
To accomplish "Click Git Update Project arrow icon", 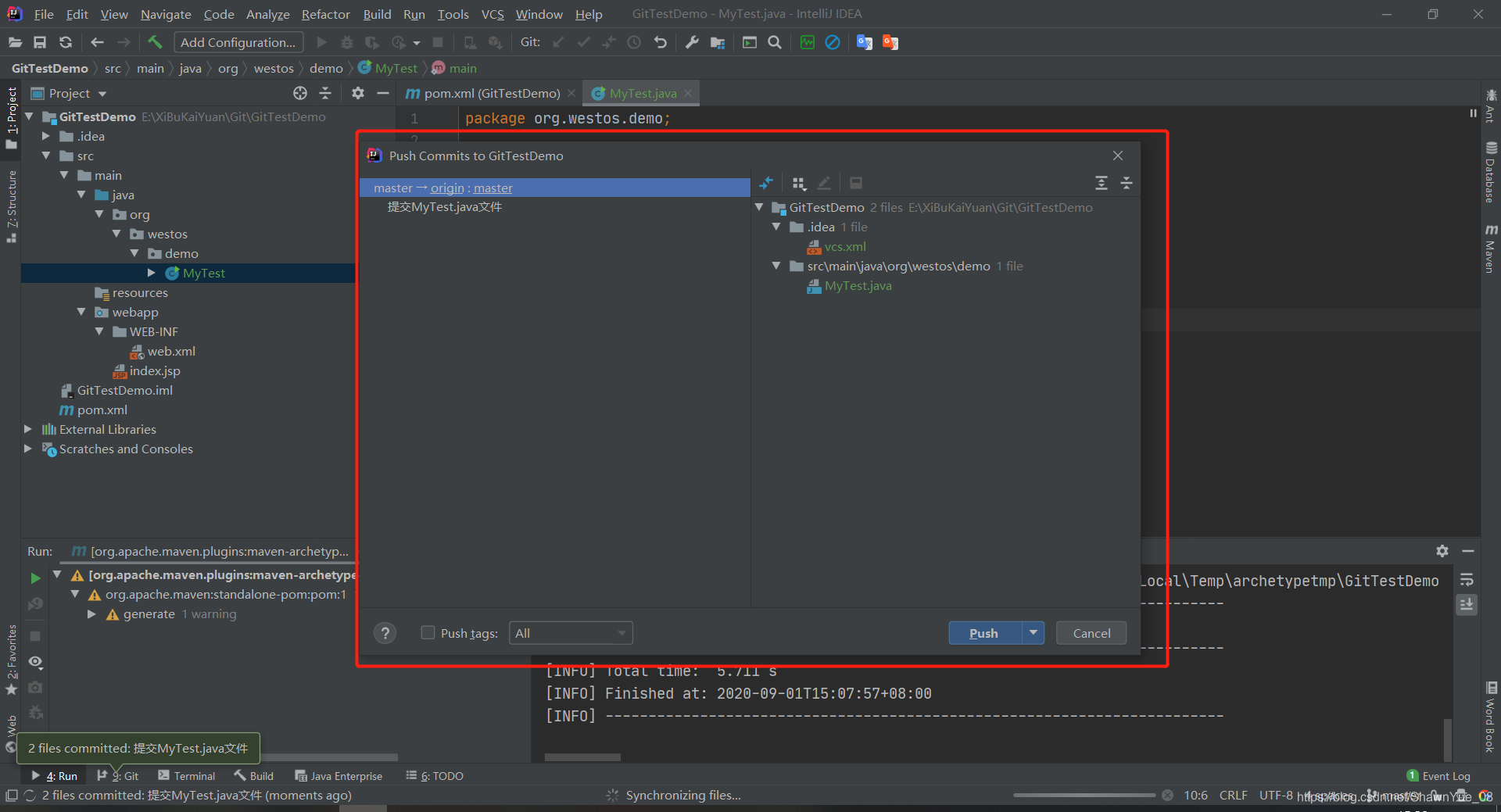I will 558,42.
